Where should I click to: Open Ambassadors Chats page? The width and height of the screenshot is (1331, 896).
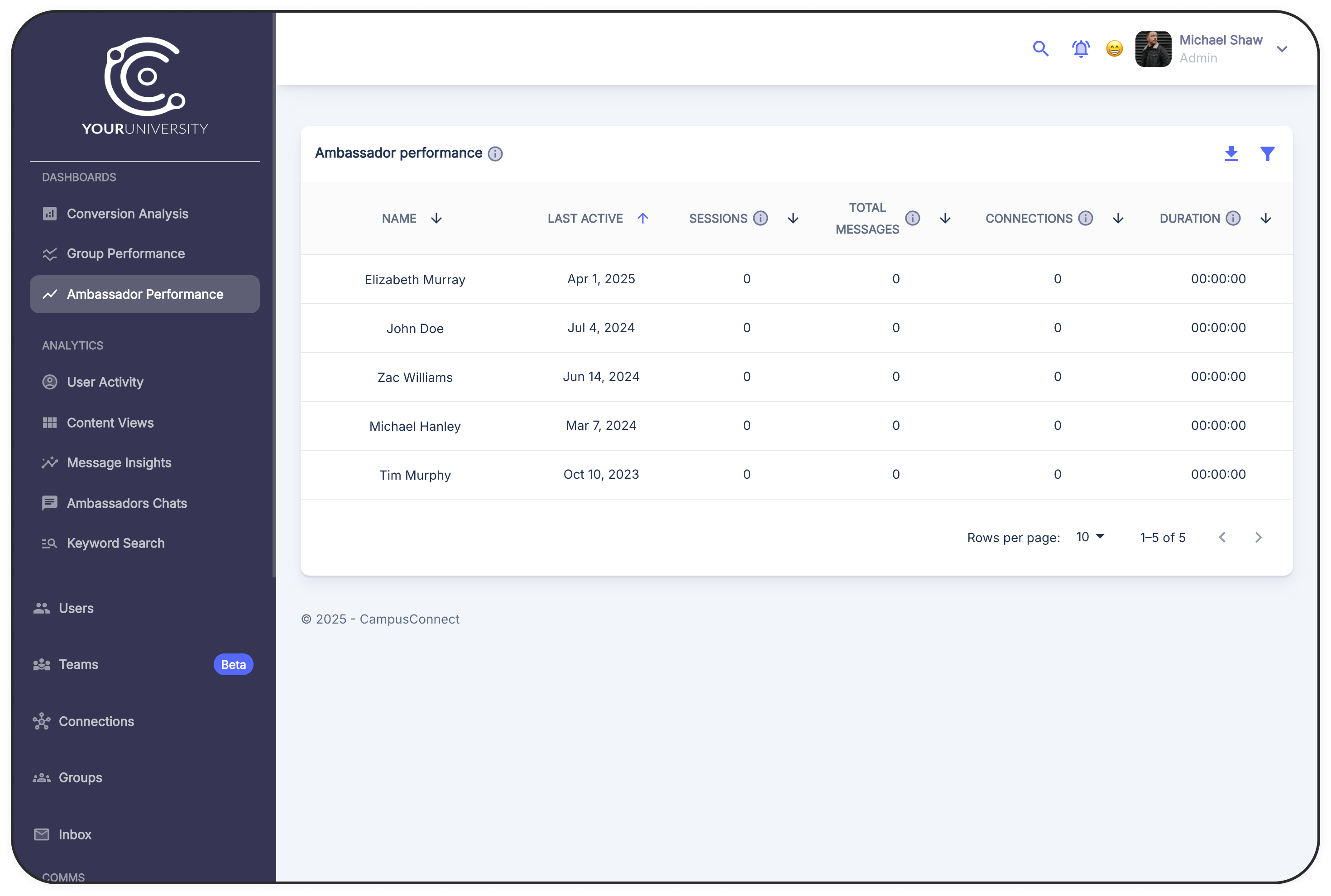click(145, 503)
